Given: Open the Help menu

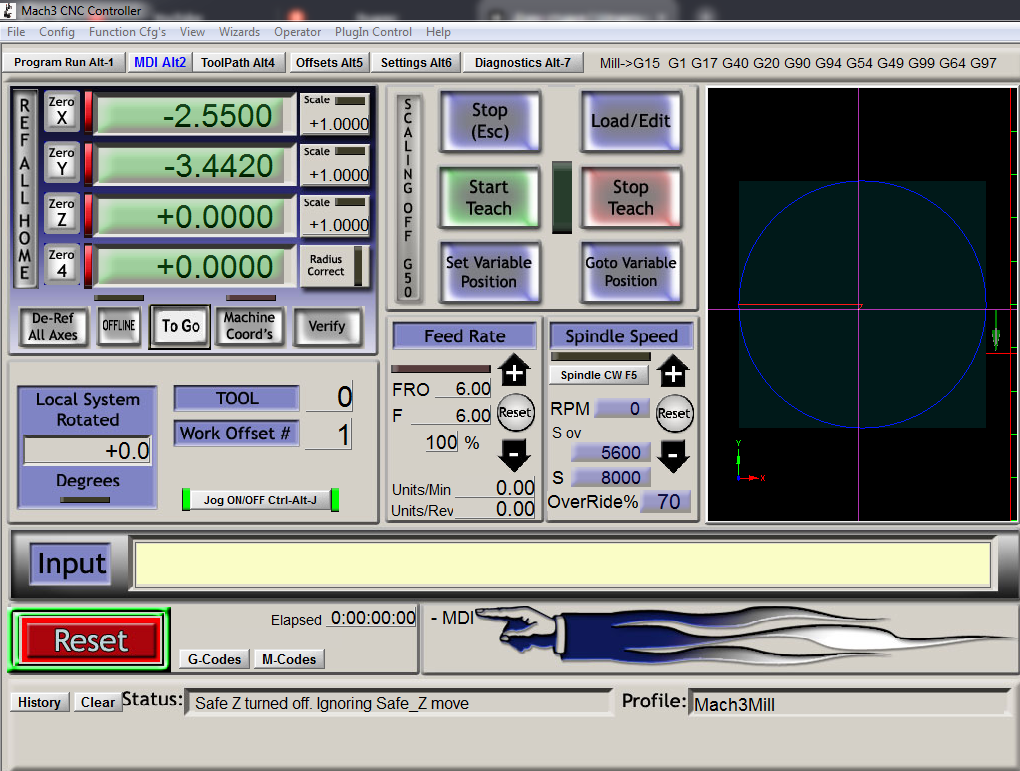Looking at the screenshot, I should pos(438,32).
